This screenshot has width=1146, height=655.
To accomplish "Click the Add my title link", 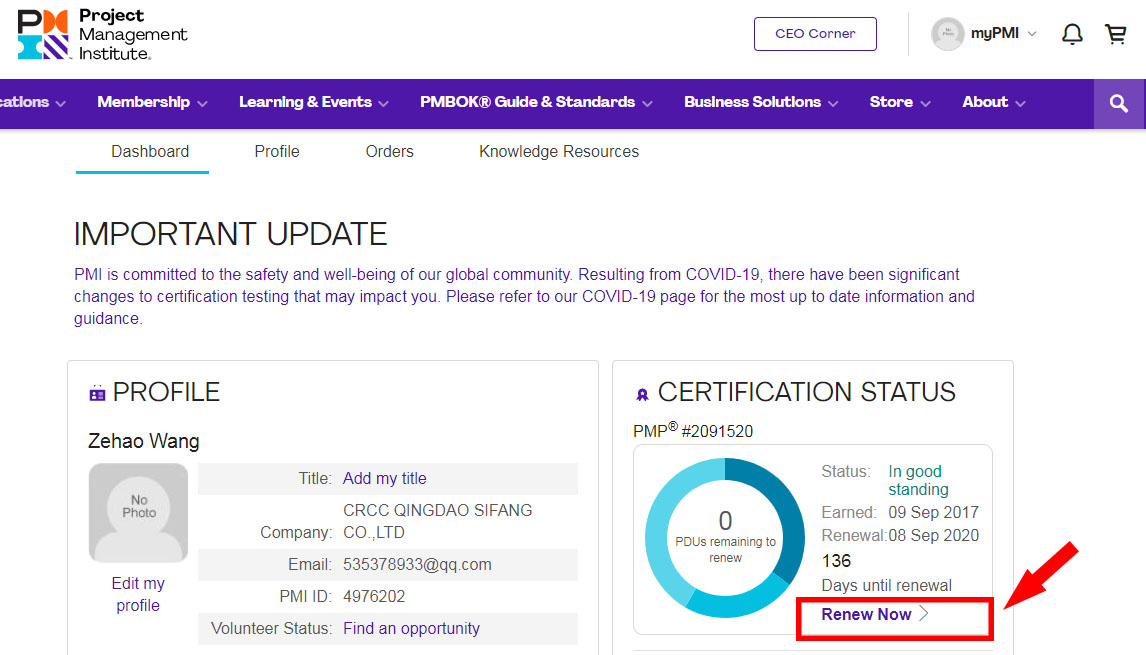I will [x=384, y=478].
